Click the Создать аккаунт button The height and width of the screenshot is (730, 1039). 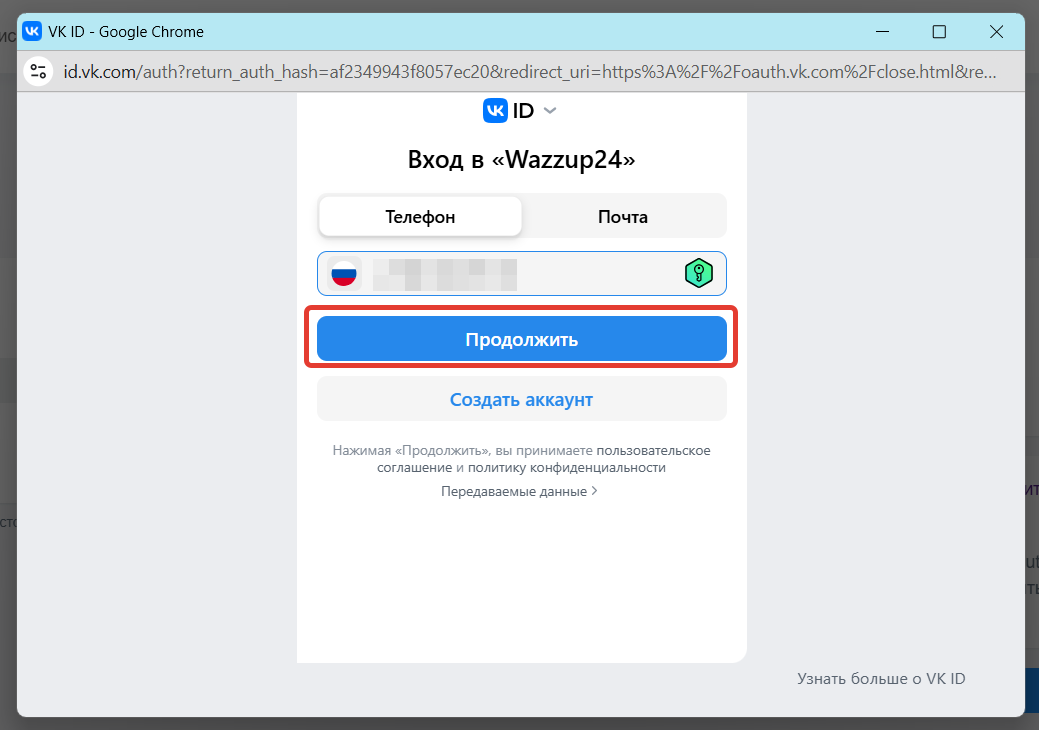pos(521,399)
